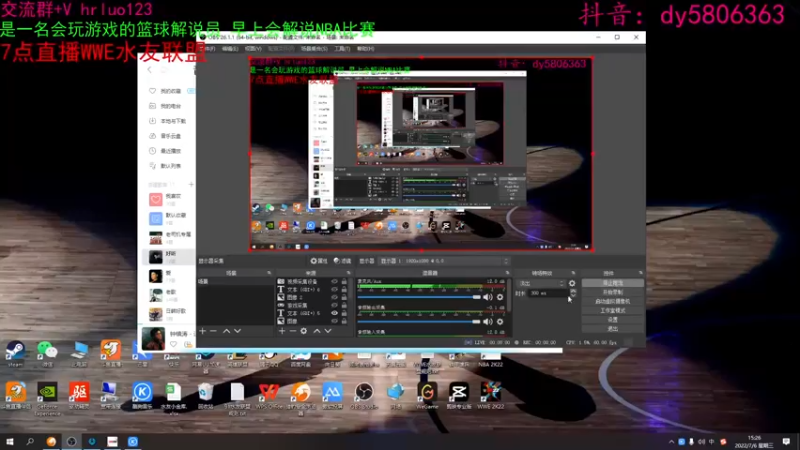Click the transition duration stepper arrows
Viewport: 800px width, 450px height.
point(573,293)
